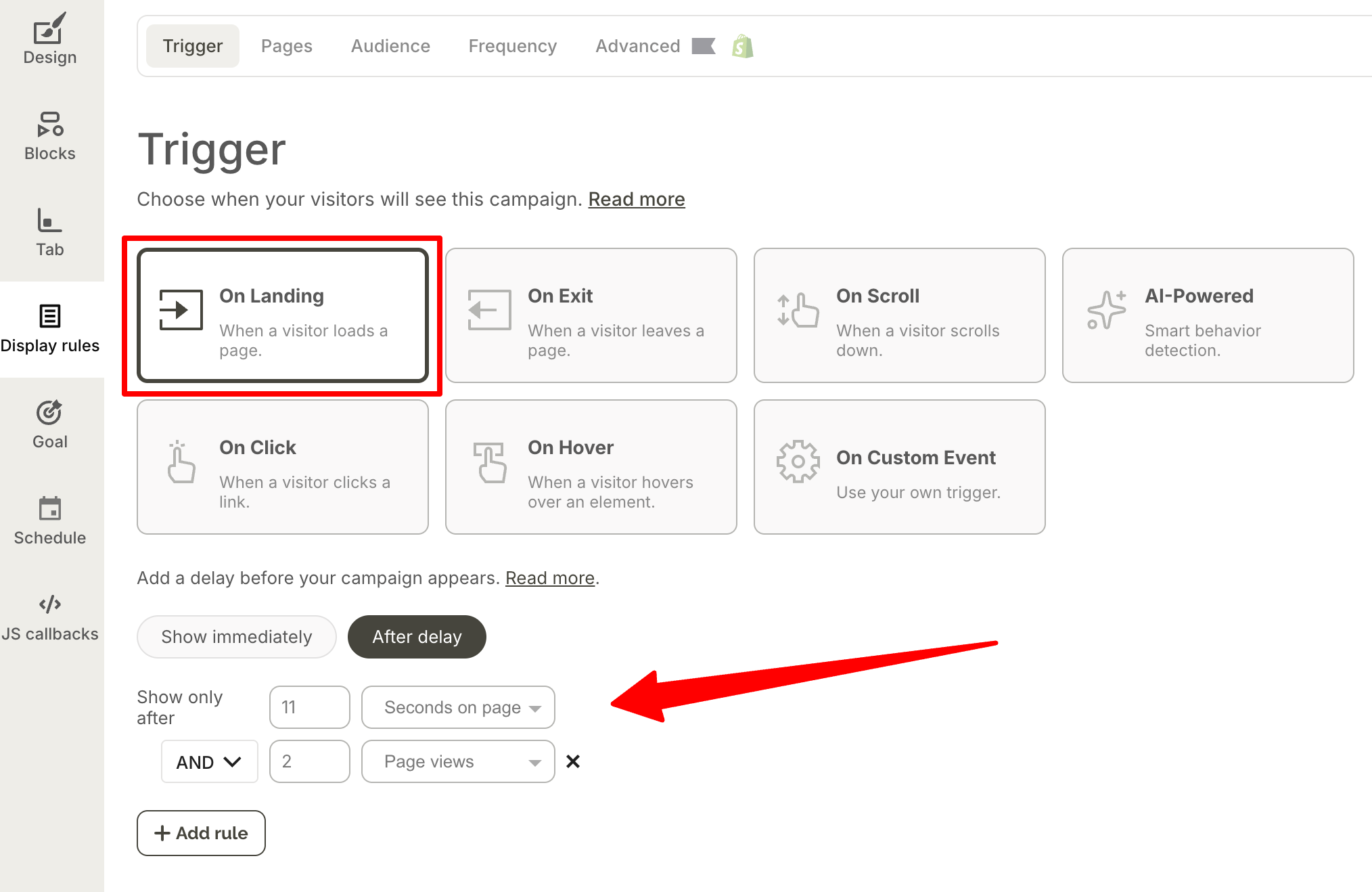Click the Add rule button
1372x892 pixels.
(201, 832)
